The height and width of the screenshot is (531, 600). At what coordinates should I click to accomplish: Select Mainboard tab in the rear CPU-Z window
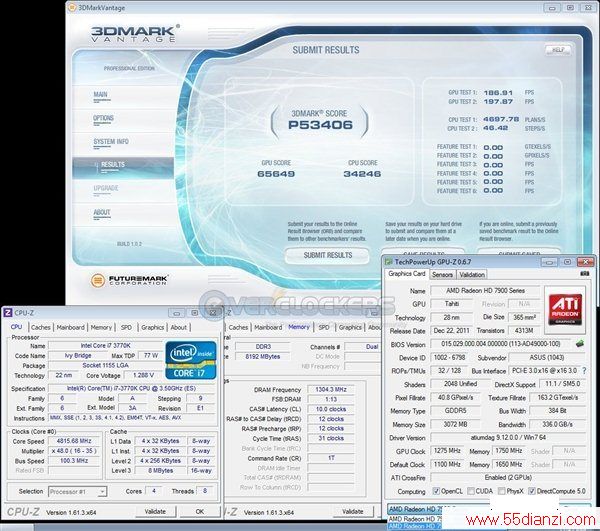click(x=268, y=327)
